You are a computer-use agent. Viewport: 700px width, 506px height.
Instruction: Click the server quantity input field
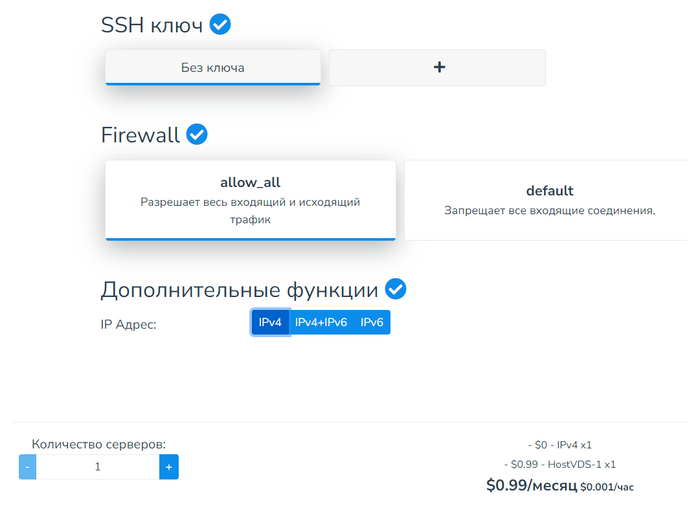point(98,467)
